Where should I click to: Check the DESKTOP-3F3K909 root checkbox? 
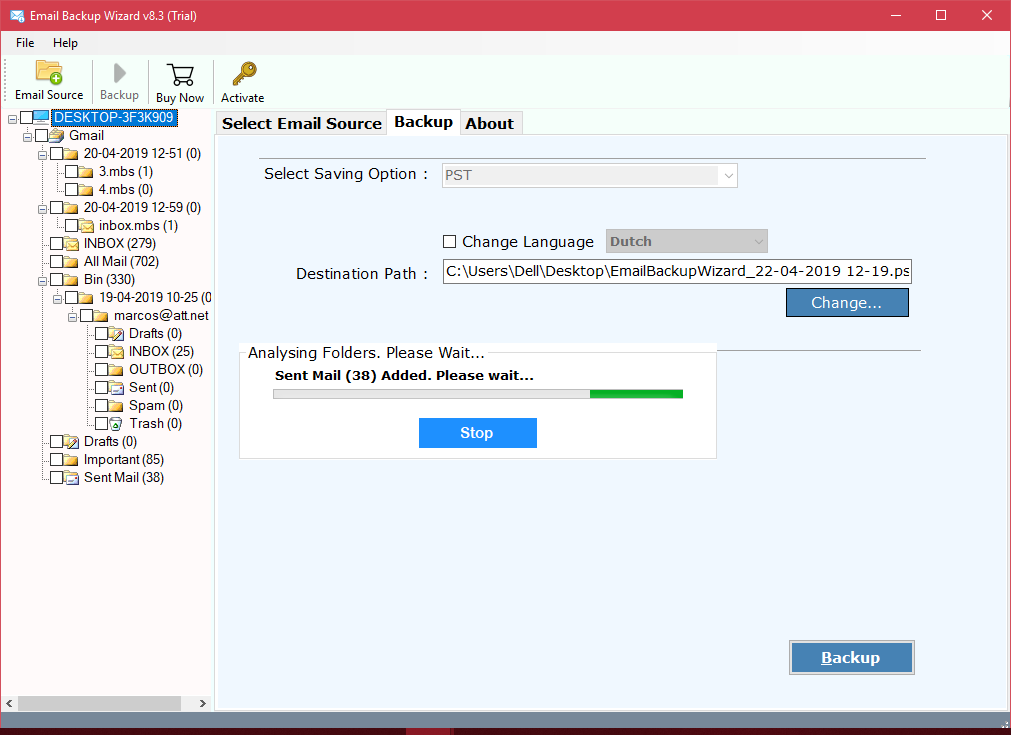click(x=26, y=117)
